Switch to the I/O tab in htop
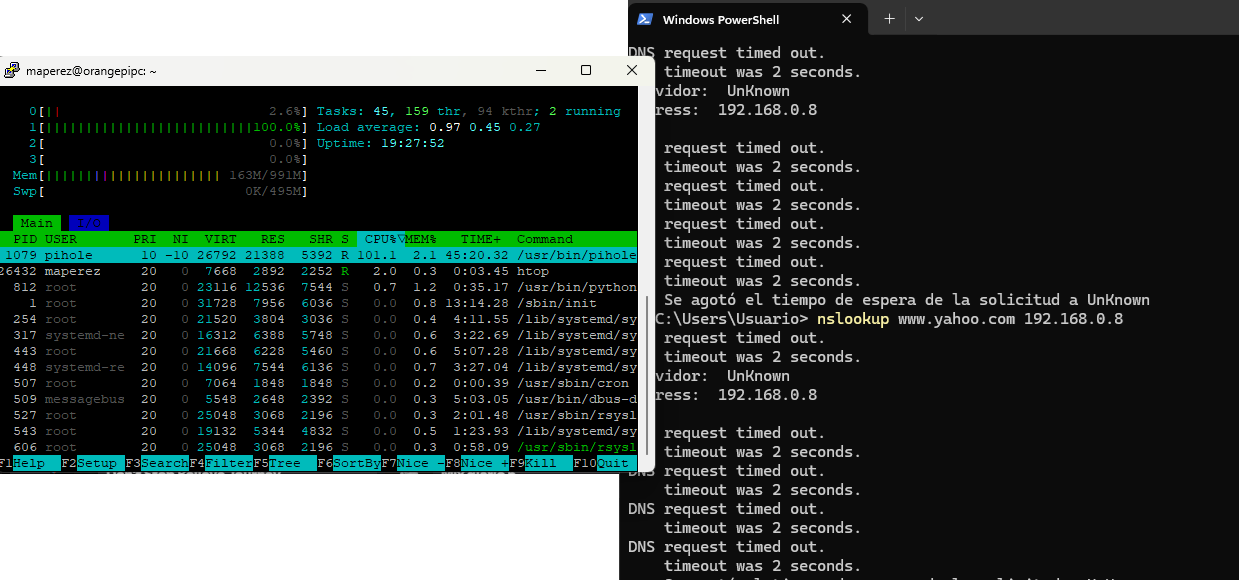The image size is (1239, 580). pyautogui.click(x=89, y=223)
